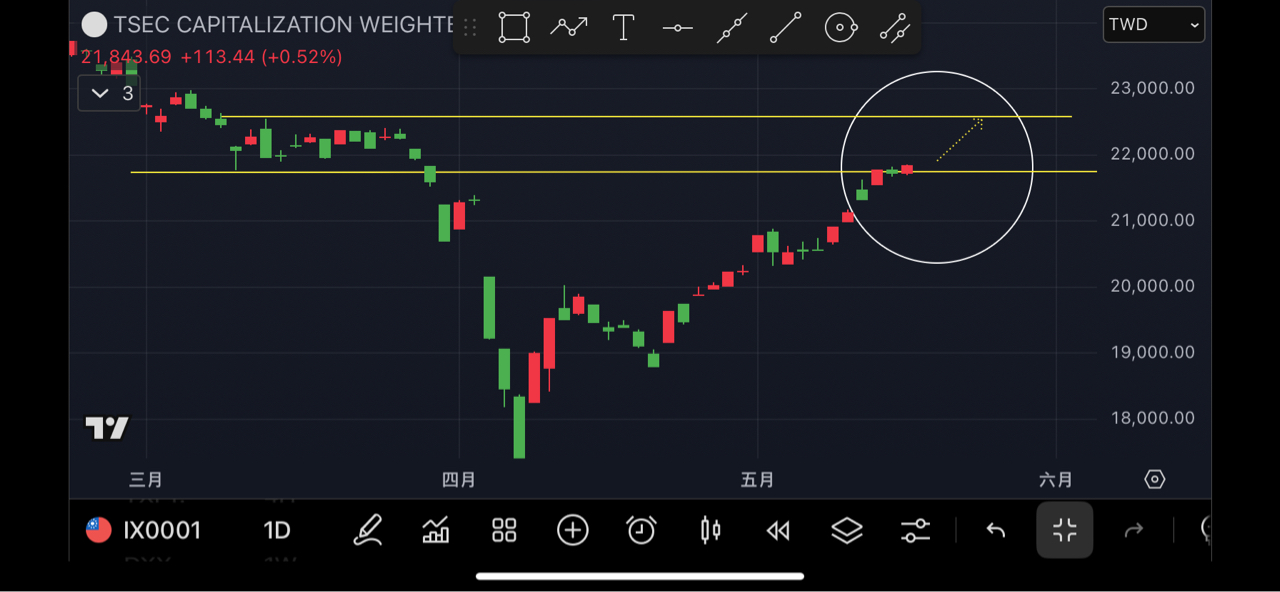The height and width of the screenshot is (592, 1280).
Task: Exit fullscreen with the collapse arrows button
Action: coord(1065,530)
